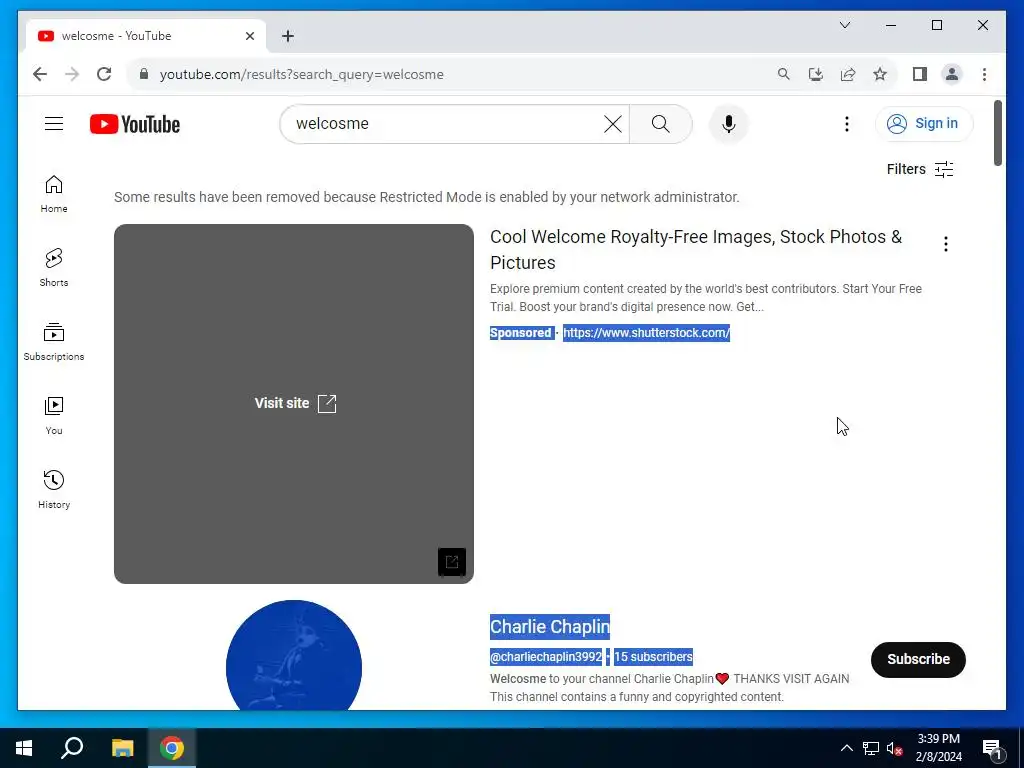Click the YouTube logo
Image resolution: width=1024 pixels, height=768 pixels.
(x=135, y=124)
